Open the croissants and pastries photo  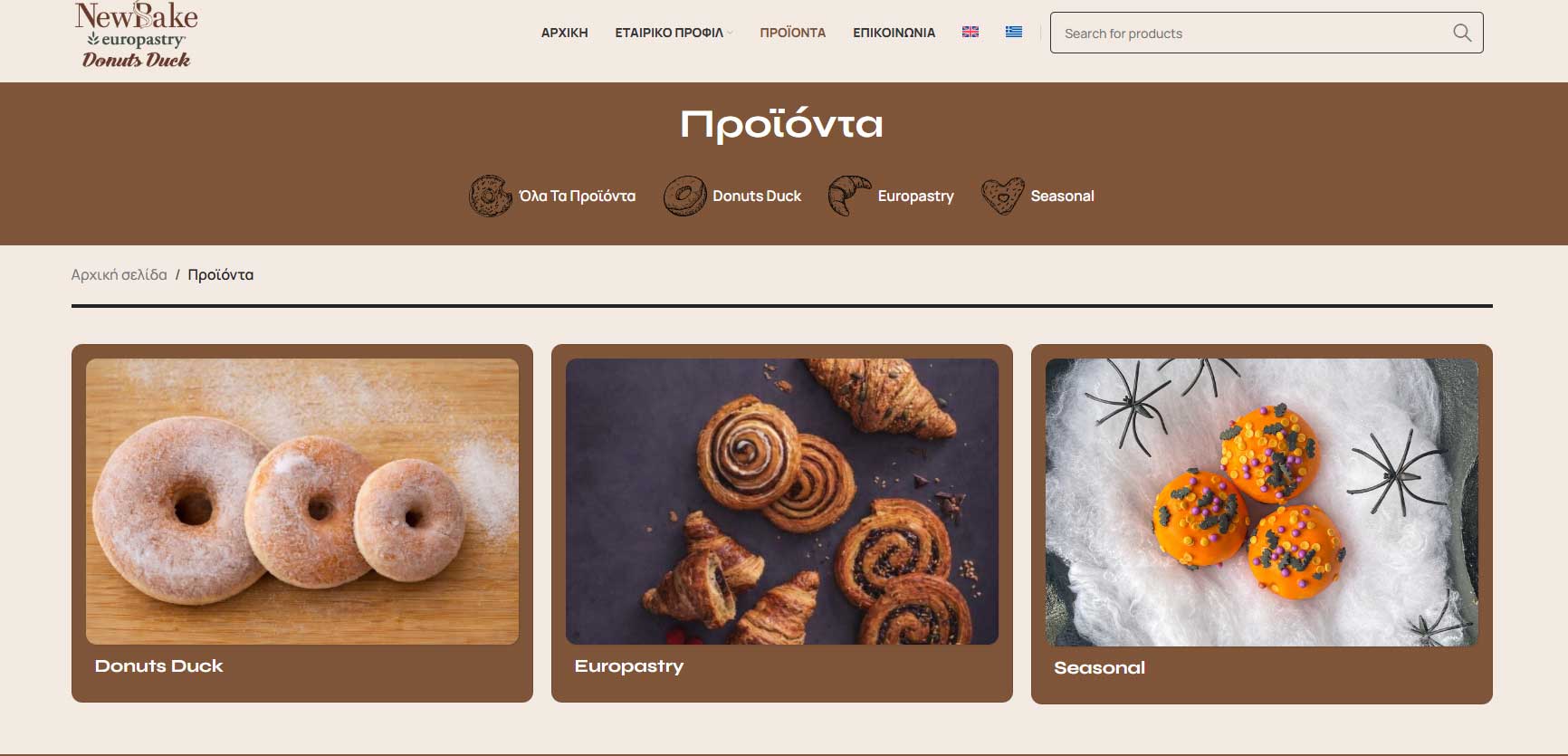tap(782, 502)
